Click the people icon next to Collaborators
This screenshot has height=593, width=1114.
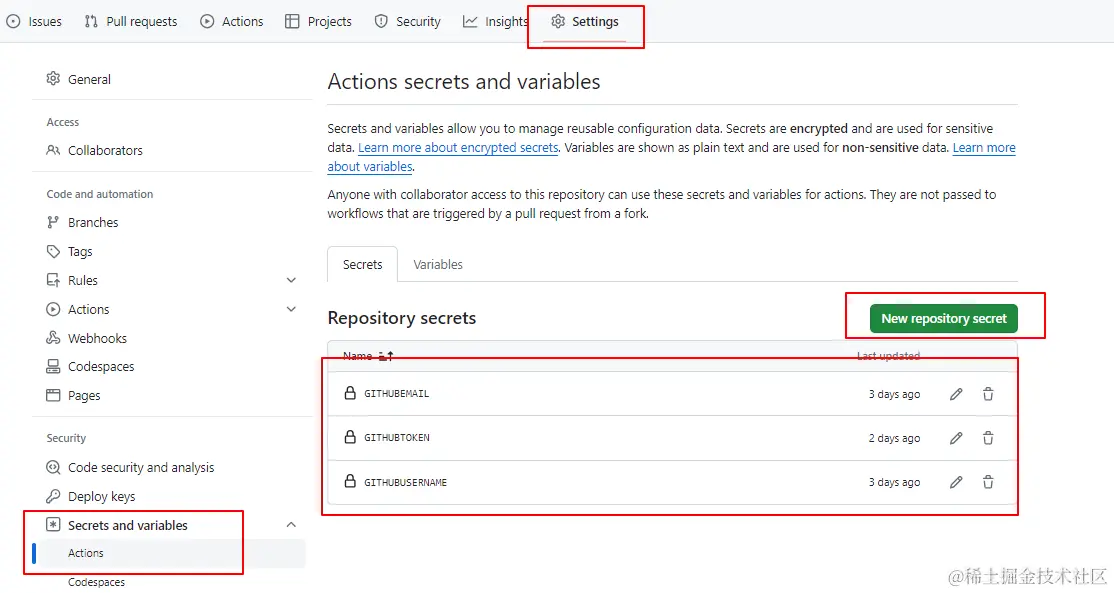coord(53,150)
